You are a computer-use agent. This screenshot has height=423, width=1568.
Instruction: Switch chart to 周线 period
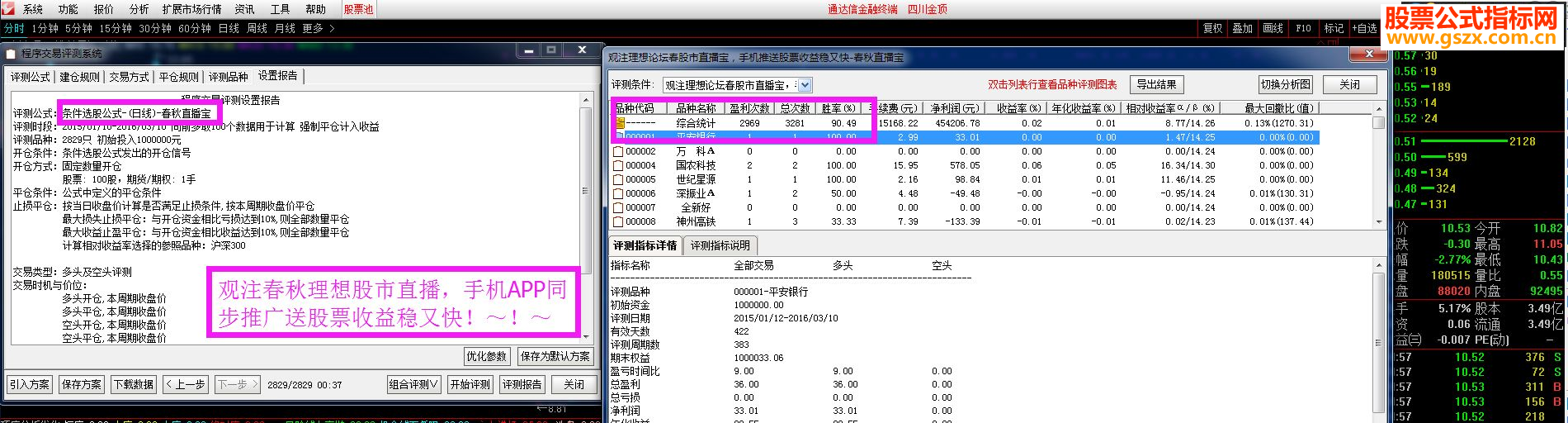point(257,28)
